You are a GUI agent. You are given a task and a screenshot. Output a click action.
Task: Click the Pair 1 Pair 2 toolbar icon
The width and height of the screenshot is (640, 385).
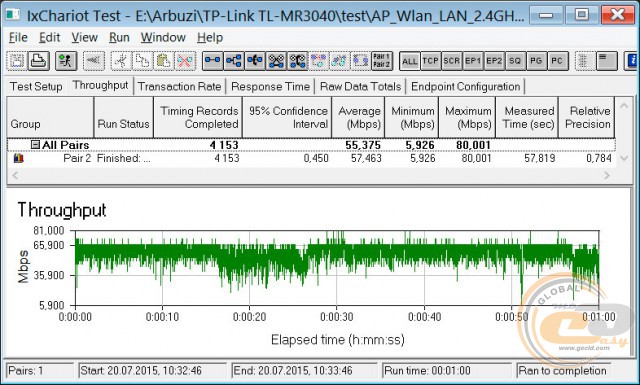[382, 61]
